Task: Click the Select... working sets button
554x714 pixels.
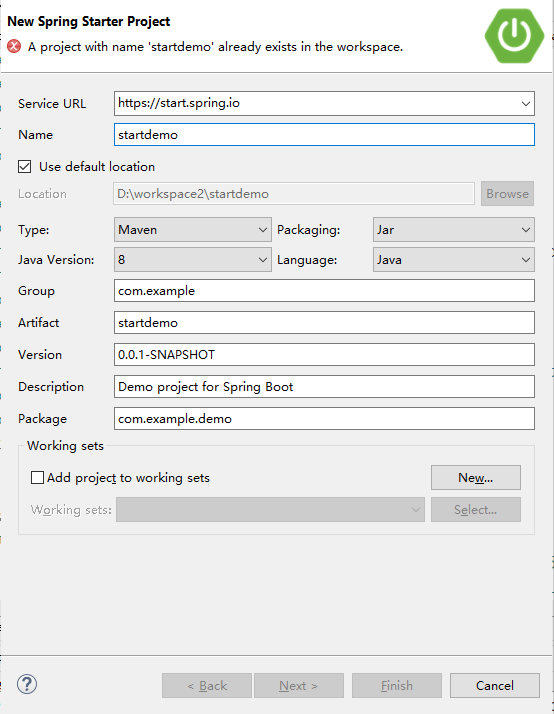Action: [x=476, y=510]
